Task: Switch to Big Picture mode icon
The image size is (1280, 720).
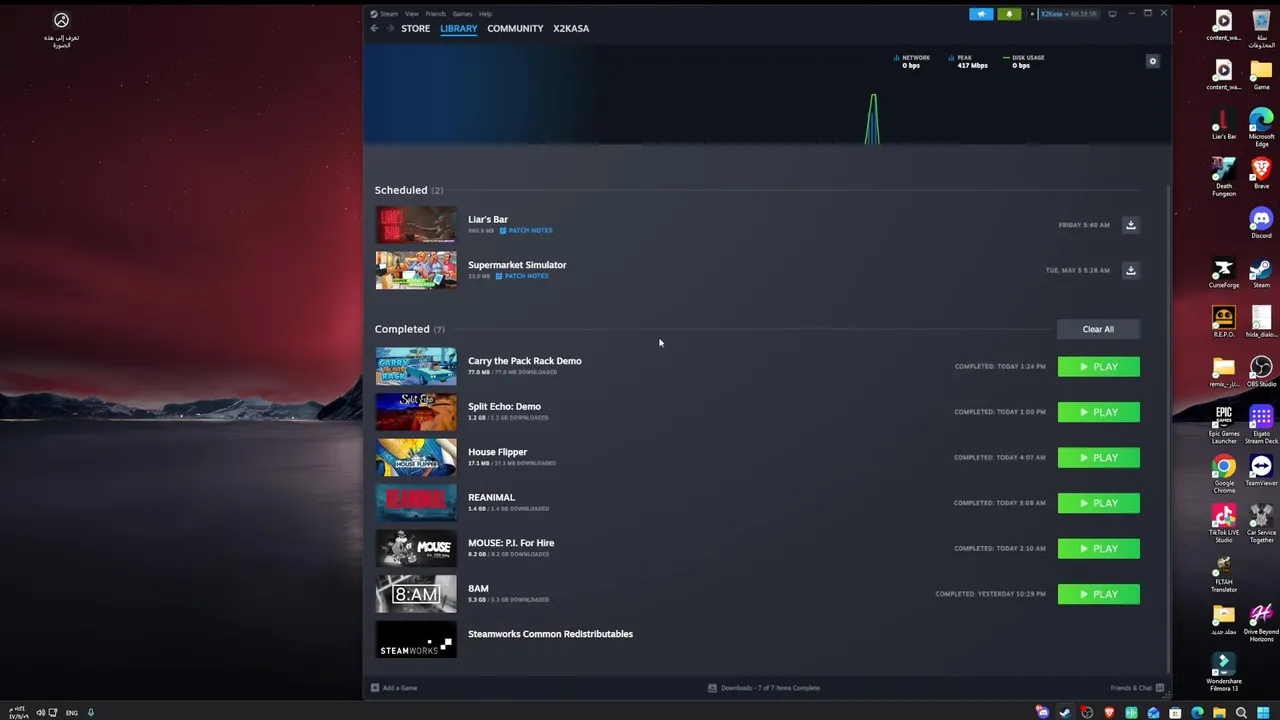Action: (x=1112, y=14)
